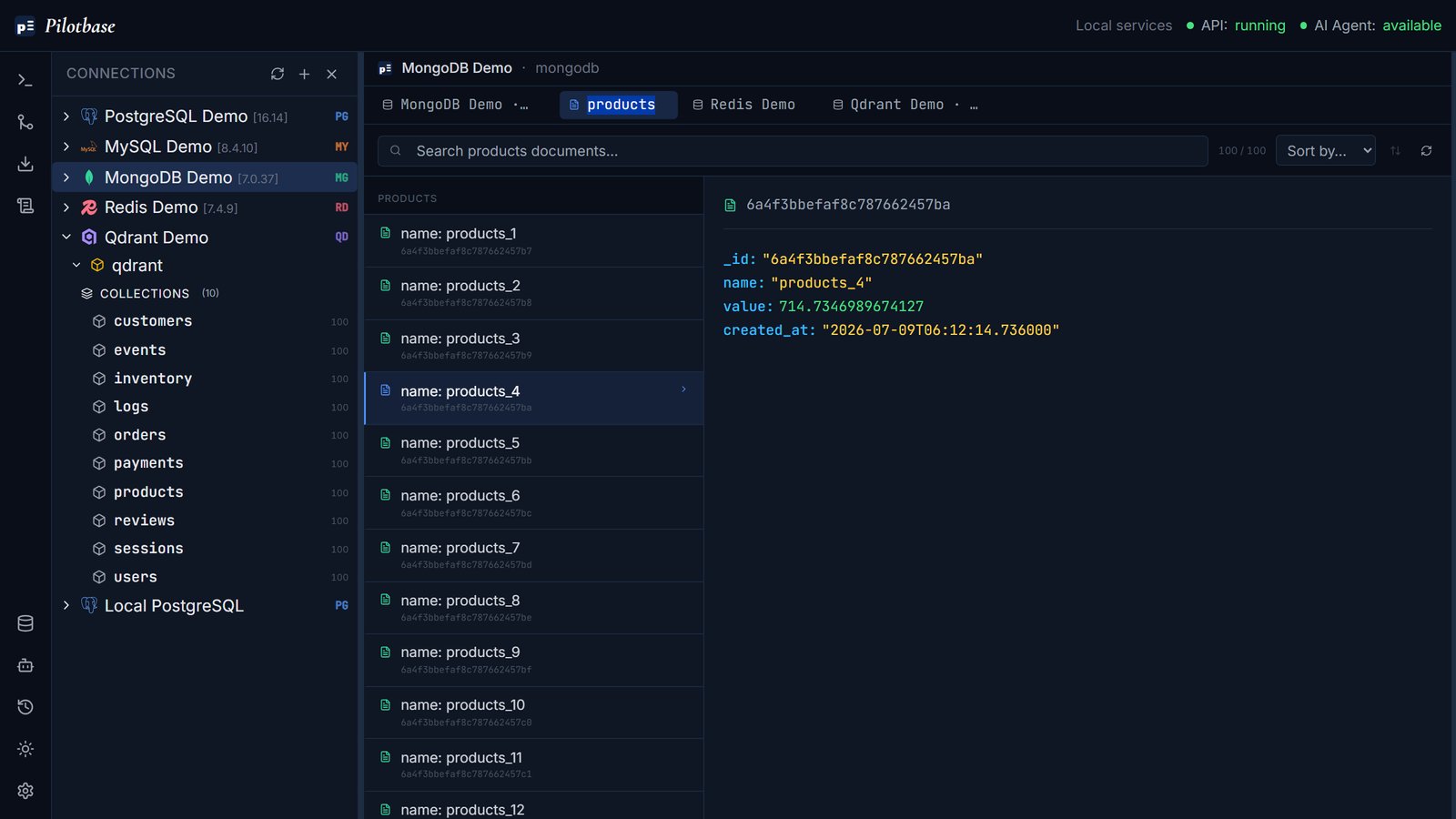Select document name: products_10

[534, 713]
